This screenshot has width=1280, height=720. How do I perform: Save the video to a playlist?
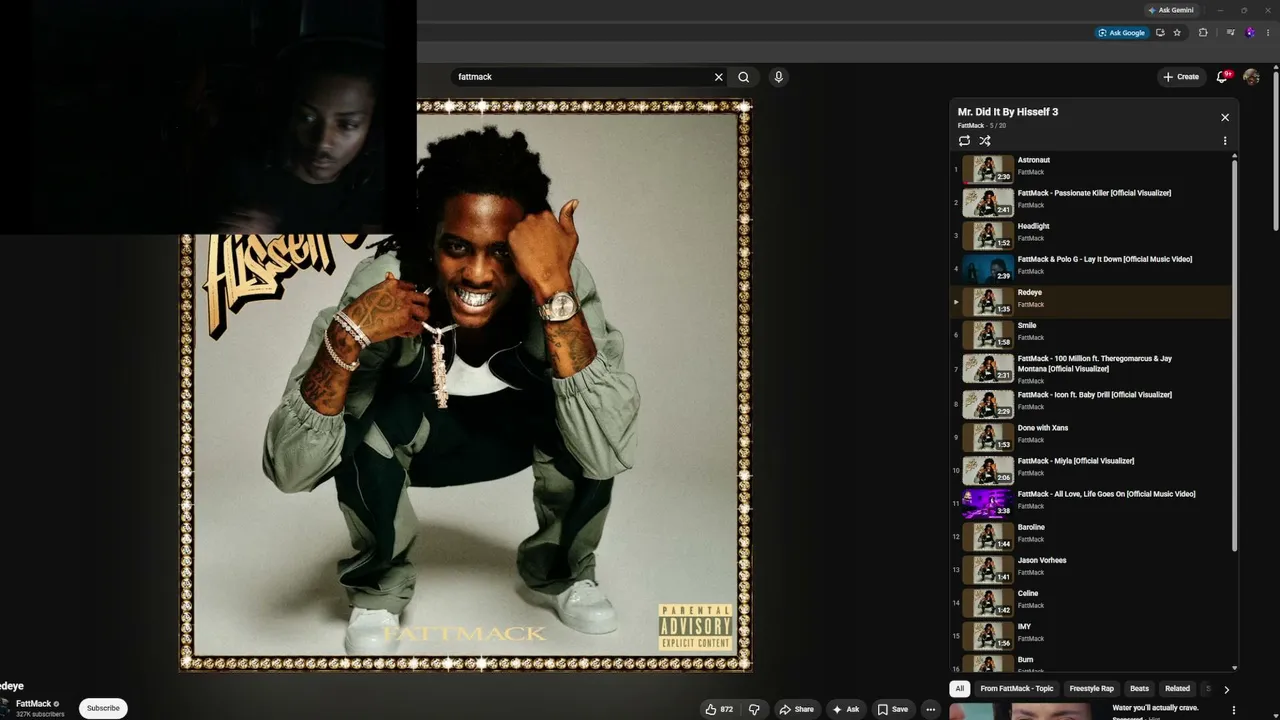(892, 709)
